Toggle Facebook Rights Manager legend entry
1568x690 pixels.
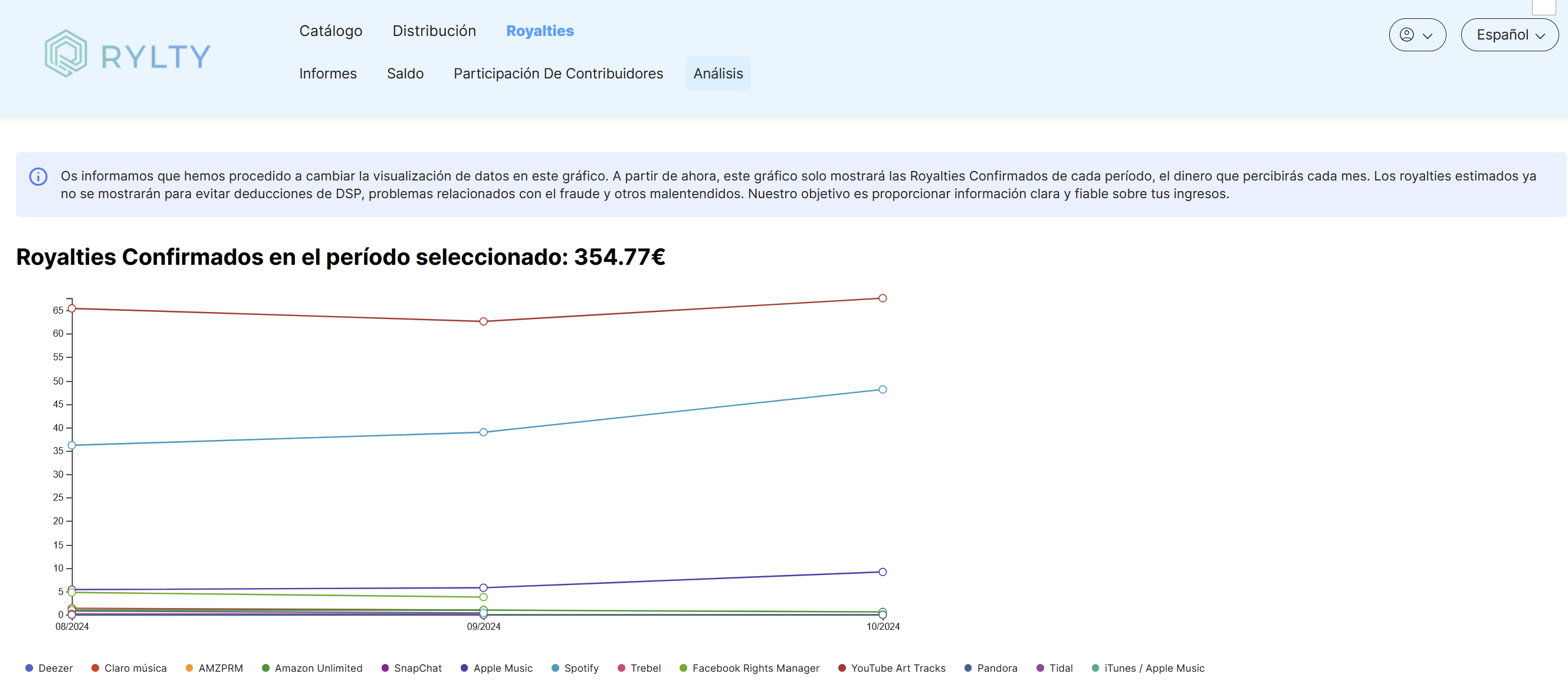749,668
